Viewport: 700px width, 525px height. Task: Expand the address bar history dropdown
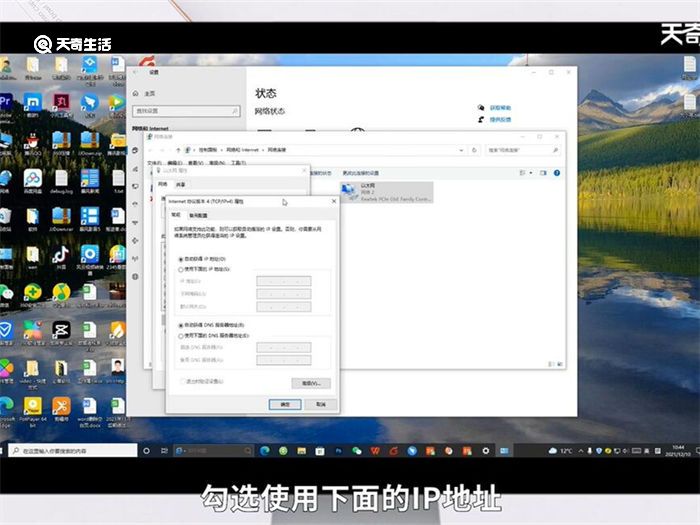(461, 150)
